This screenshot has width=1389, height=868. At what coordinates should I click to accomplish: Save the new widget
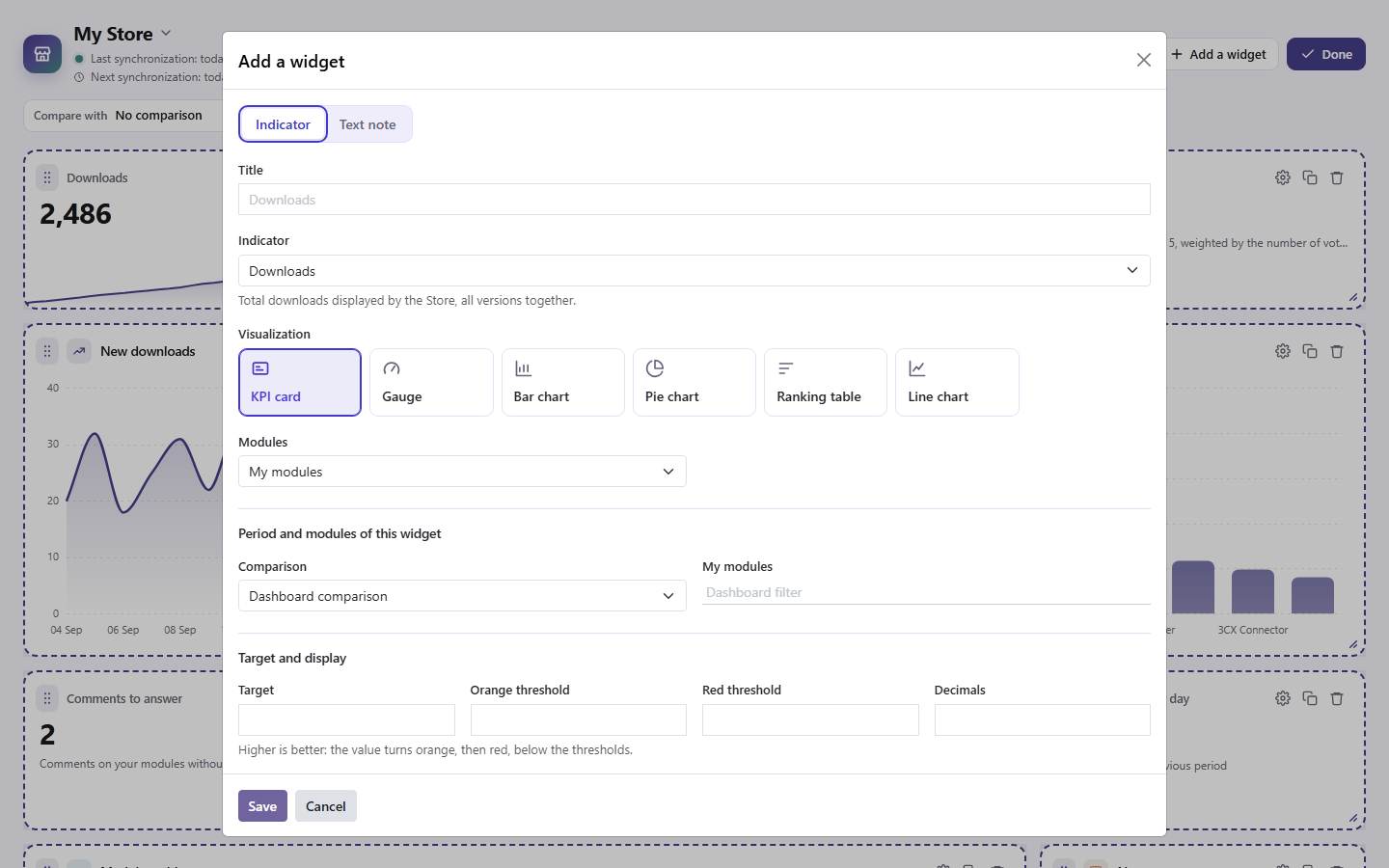point(262,806)
